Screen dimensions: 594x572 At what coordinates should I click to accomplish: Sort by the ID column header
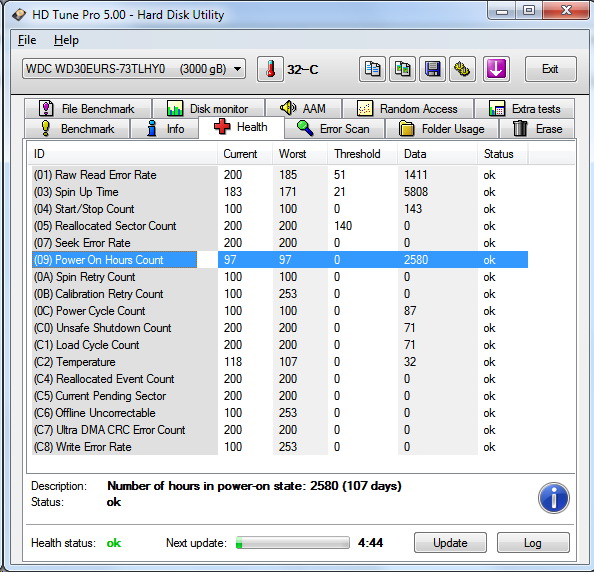(x=123, y=154)
